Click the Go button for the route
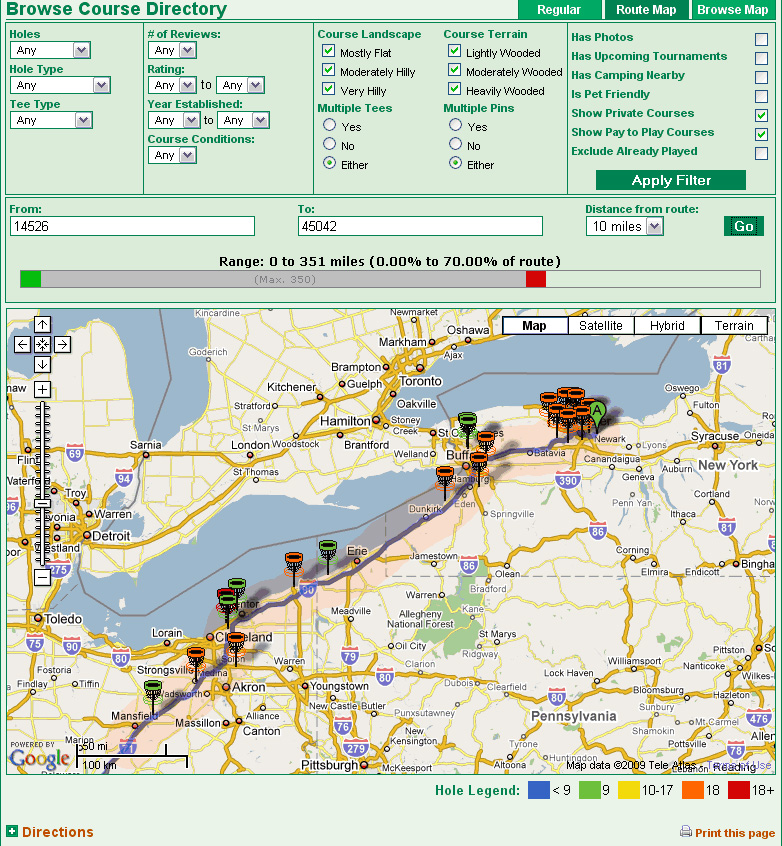The width and height of the screenshot is (782, 846). tap(743, 226)
